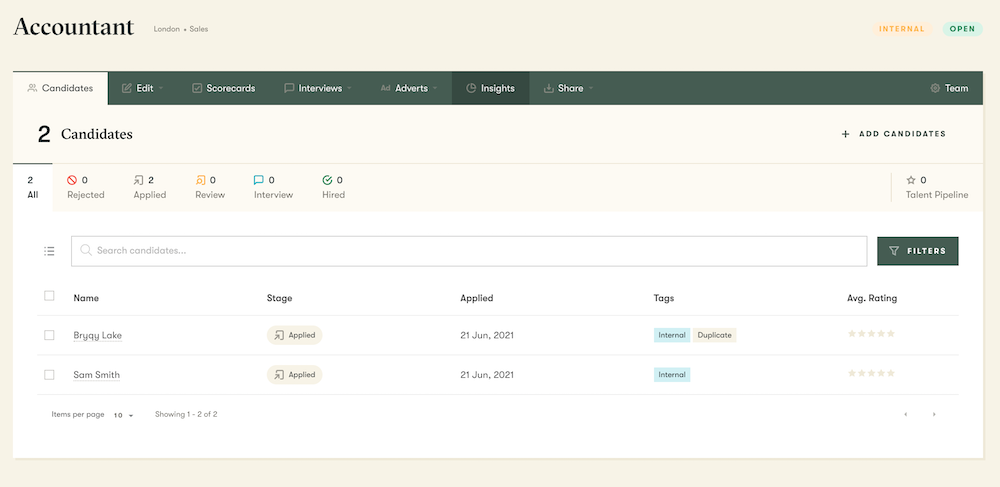
Task: Open the Items per page dropdown
Action: point(124,414)
